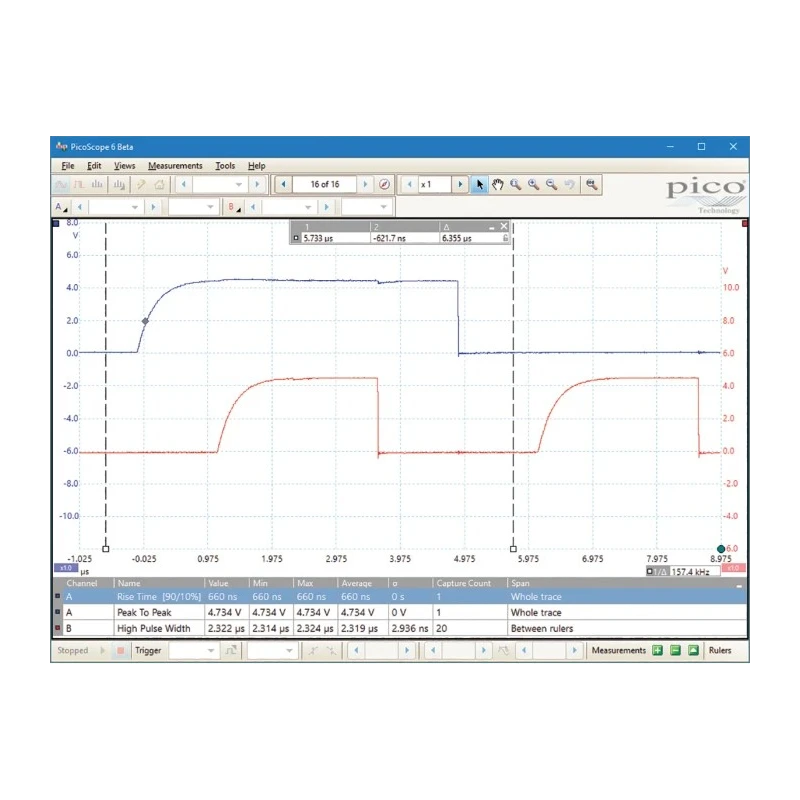Screen dimensions: 800x800
Task: Add a measurement with green plus
Action: [658, 651]
